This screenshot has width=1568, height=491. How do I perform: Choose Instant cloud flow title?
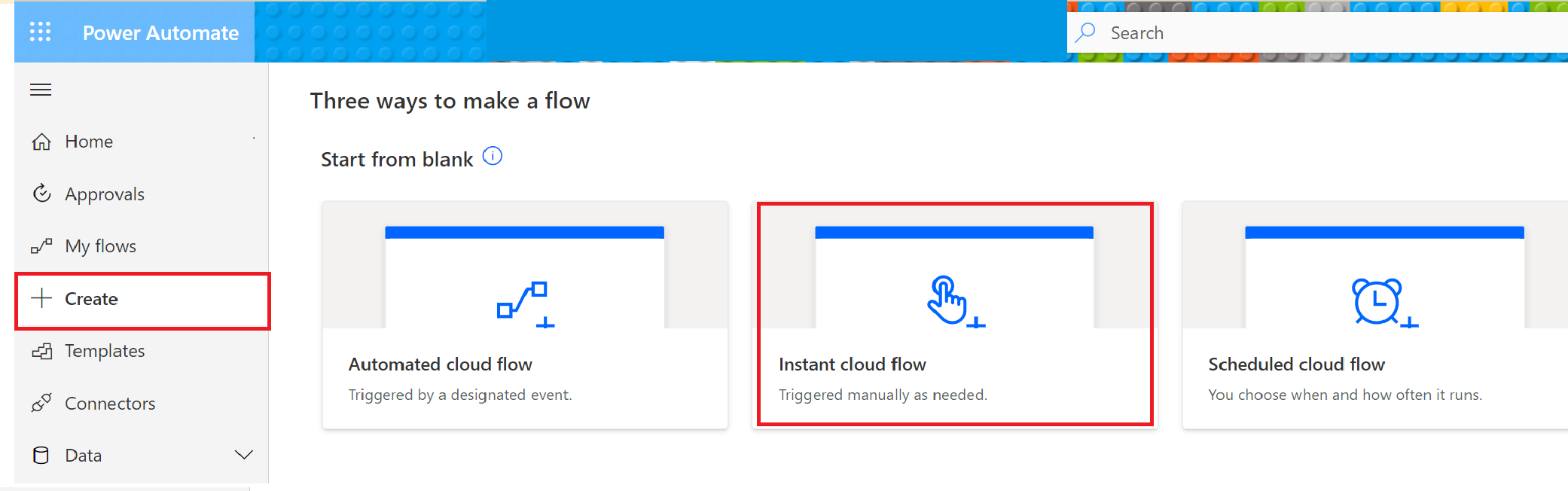coord(853,364)
